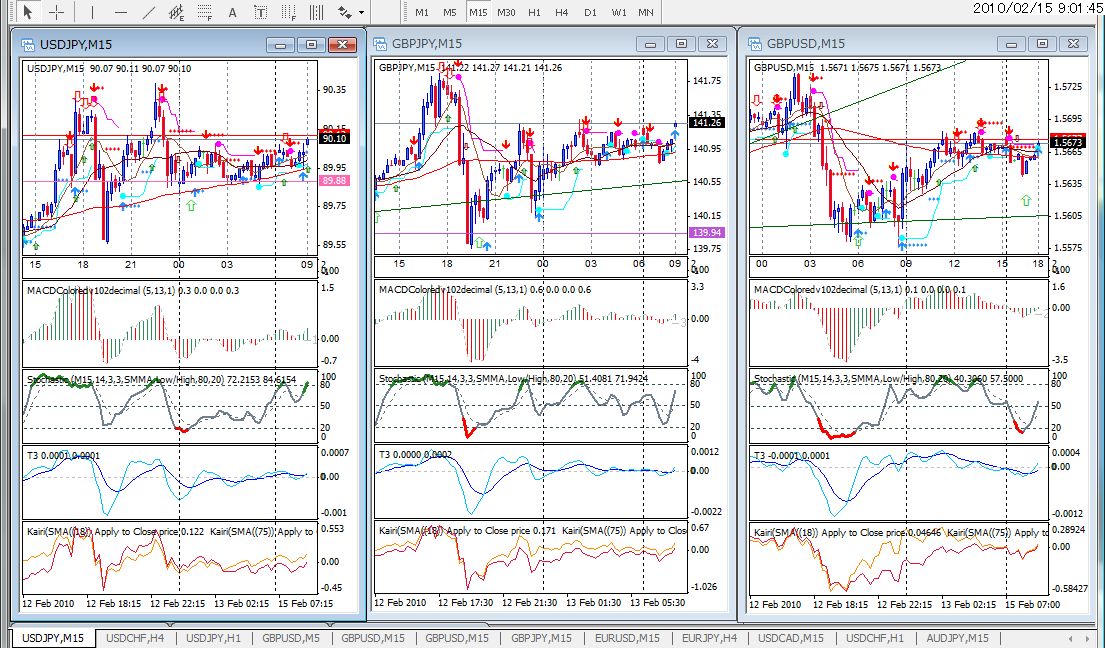Minimize the GBPJPY,M15 chart window
This screenshot has width=1105, height=648.
[x=650, y=44]
